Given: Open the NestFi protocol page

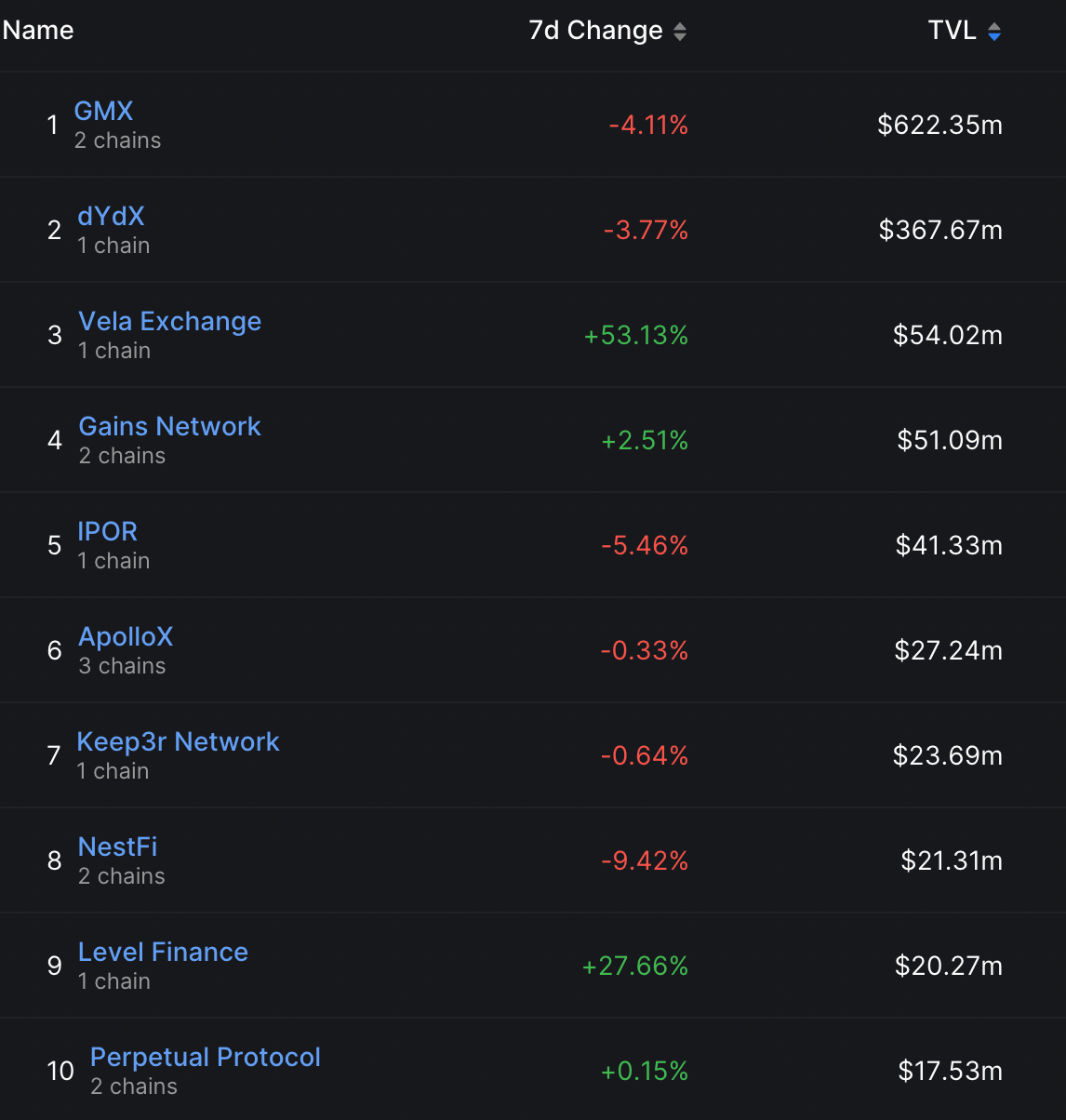Looking at the screenshot, I should (x=117, y=847).
